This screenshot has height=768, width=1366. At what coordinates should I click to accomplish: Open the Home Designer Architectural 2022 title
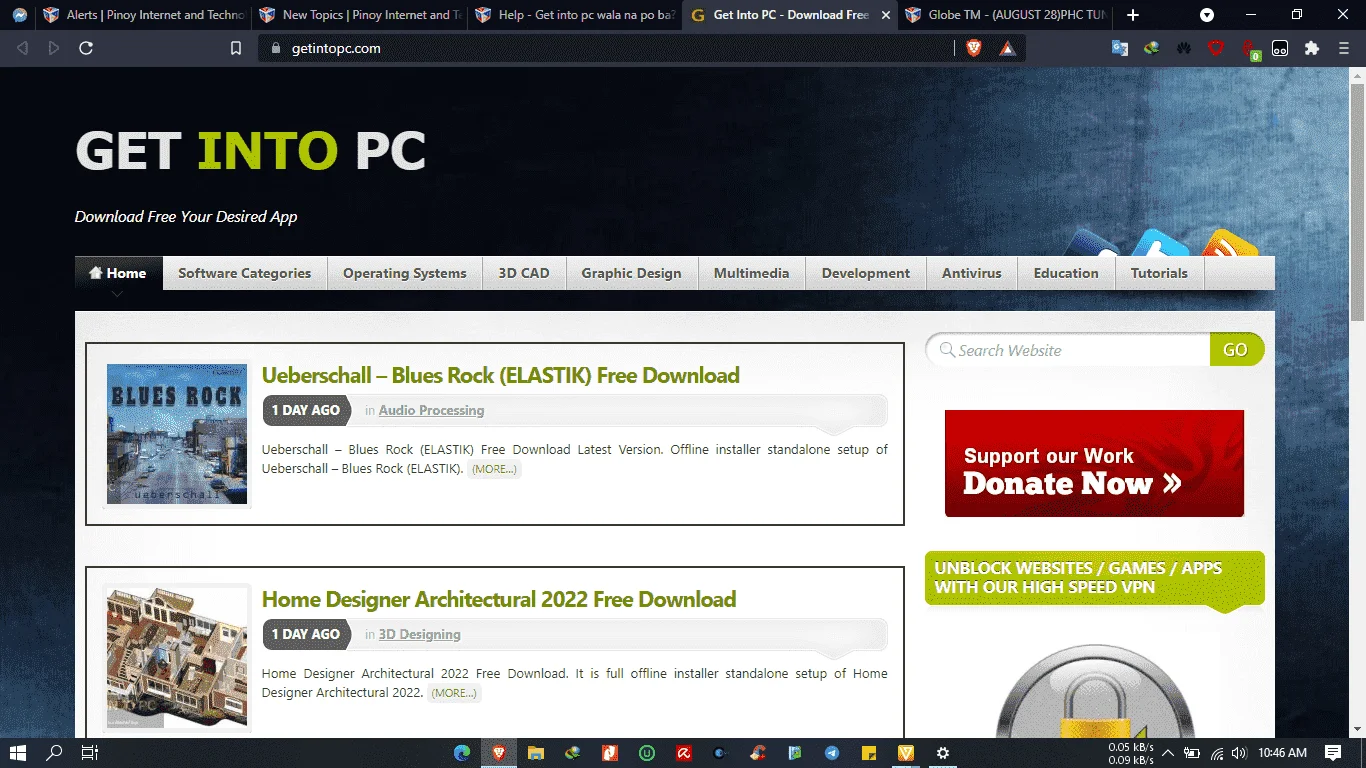point(499,600)
